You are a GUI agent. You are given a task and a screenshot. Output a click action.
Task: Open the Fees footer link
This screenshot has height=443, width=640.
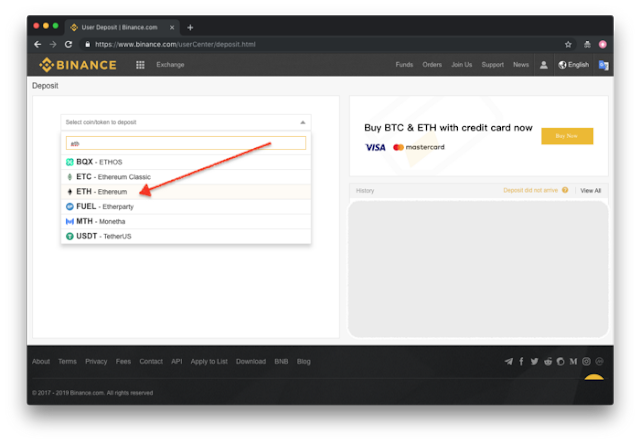pyautogui.click(x=123, y=362)
